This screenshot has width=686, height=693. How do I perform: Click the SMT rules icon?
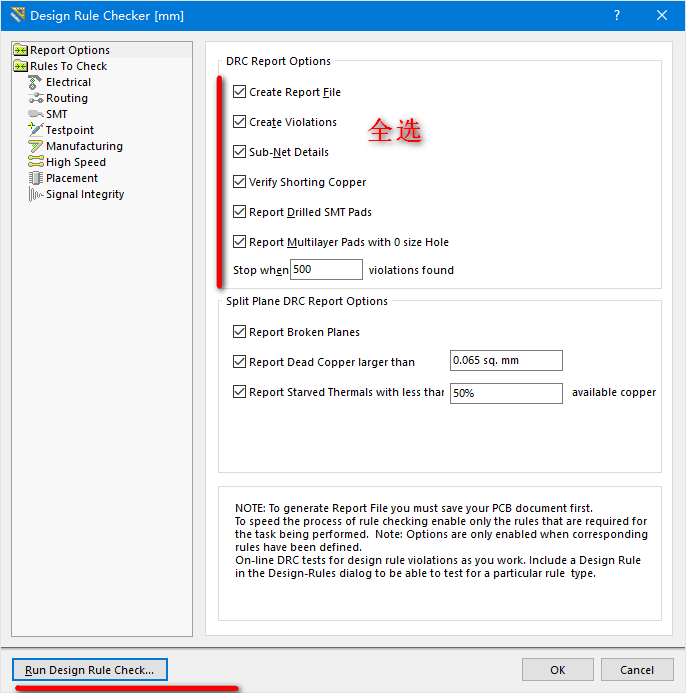click(x=36, y=114)
